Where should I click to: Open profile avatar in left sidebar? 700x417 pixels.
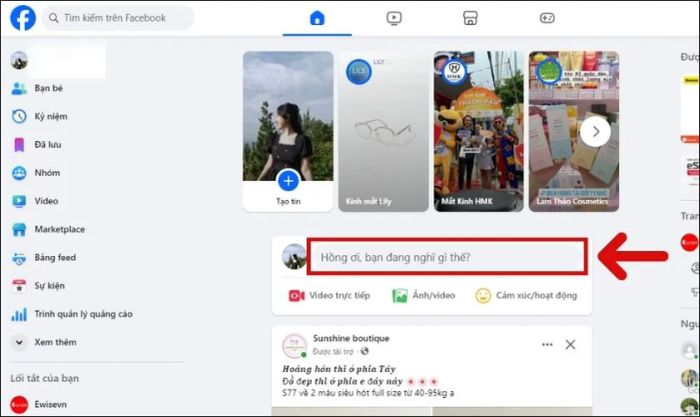[19, 60]
